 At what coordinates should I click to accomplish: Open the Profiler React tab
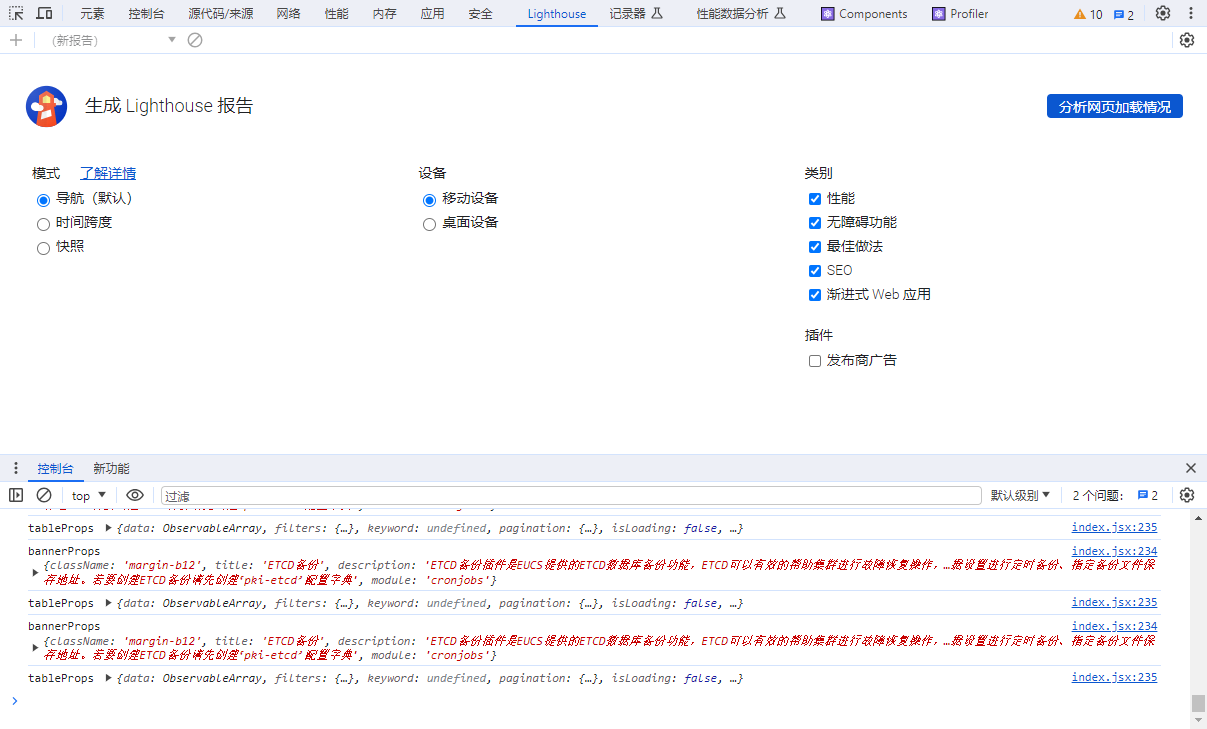pos(960,14)
